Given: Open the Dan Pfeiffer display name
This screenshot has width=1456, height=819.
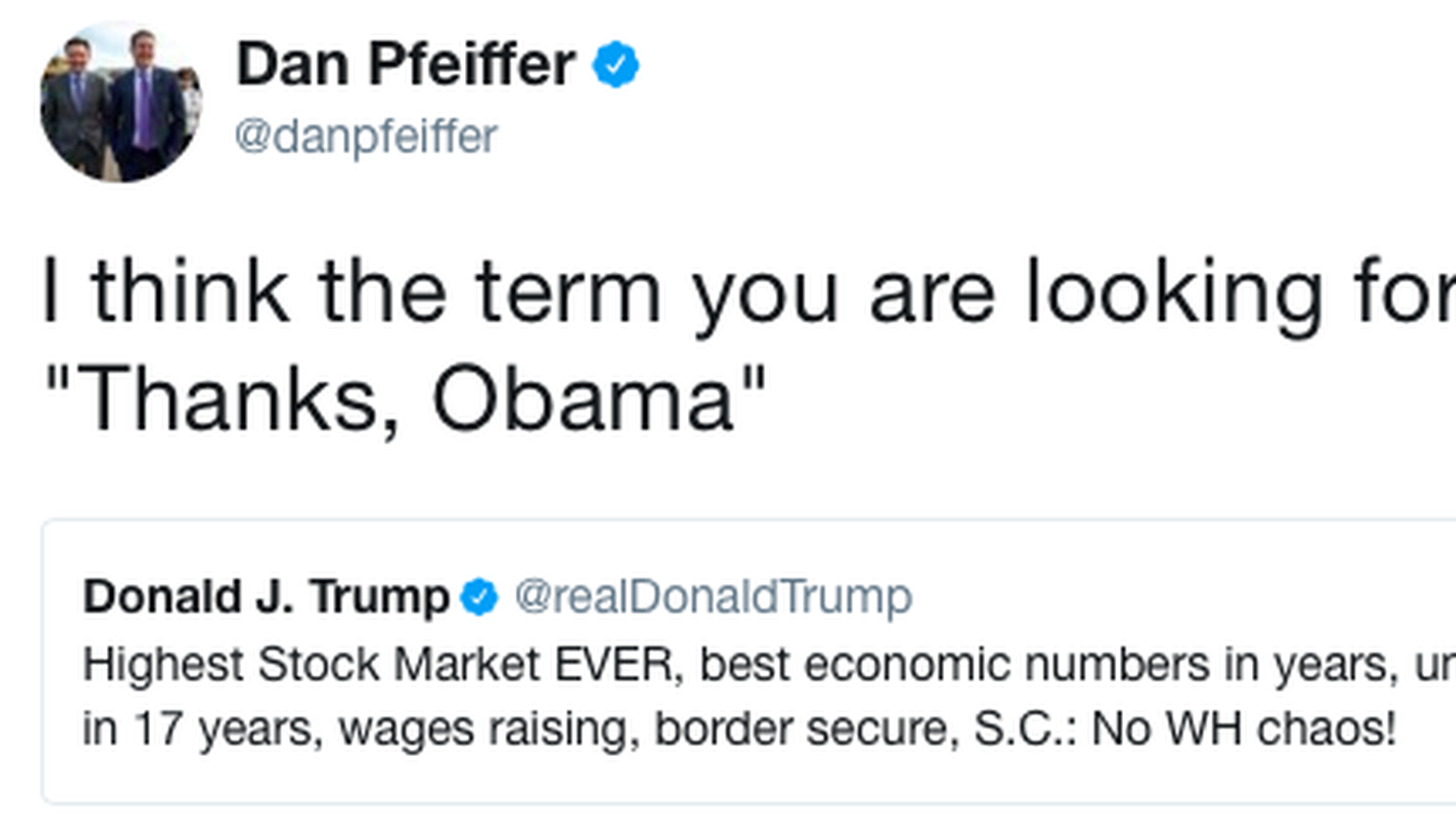Looking at the screenshot, I should click(x=406, y=64).
